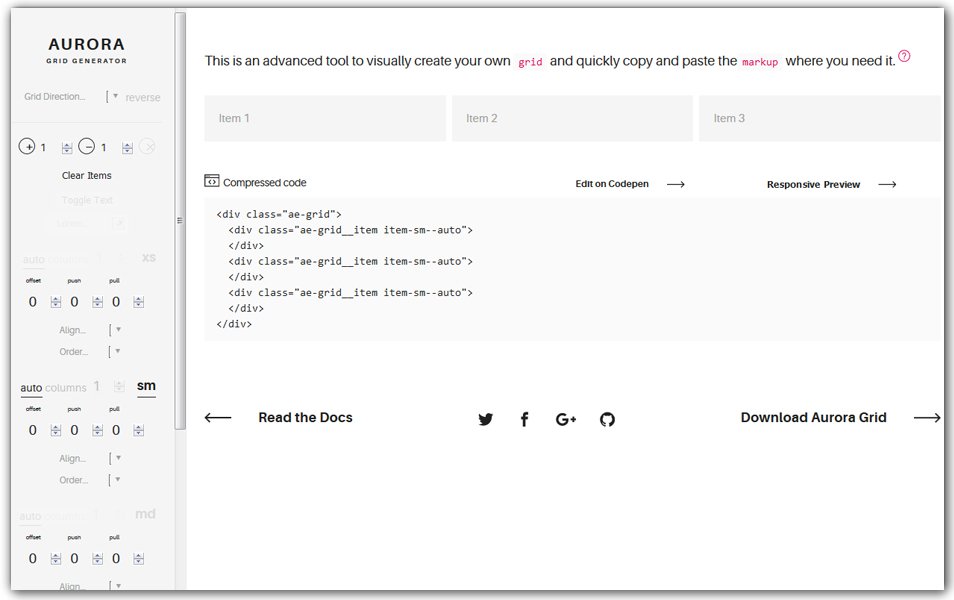
Task: Click the Google+ icon
Action: pos(565,419)
